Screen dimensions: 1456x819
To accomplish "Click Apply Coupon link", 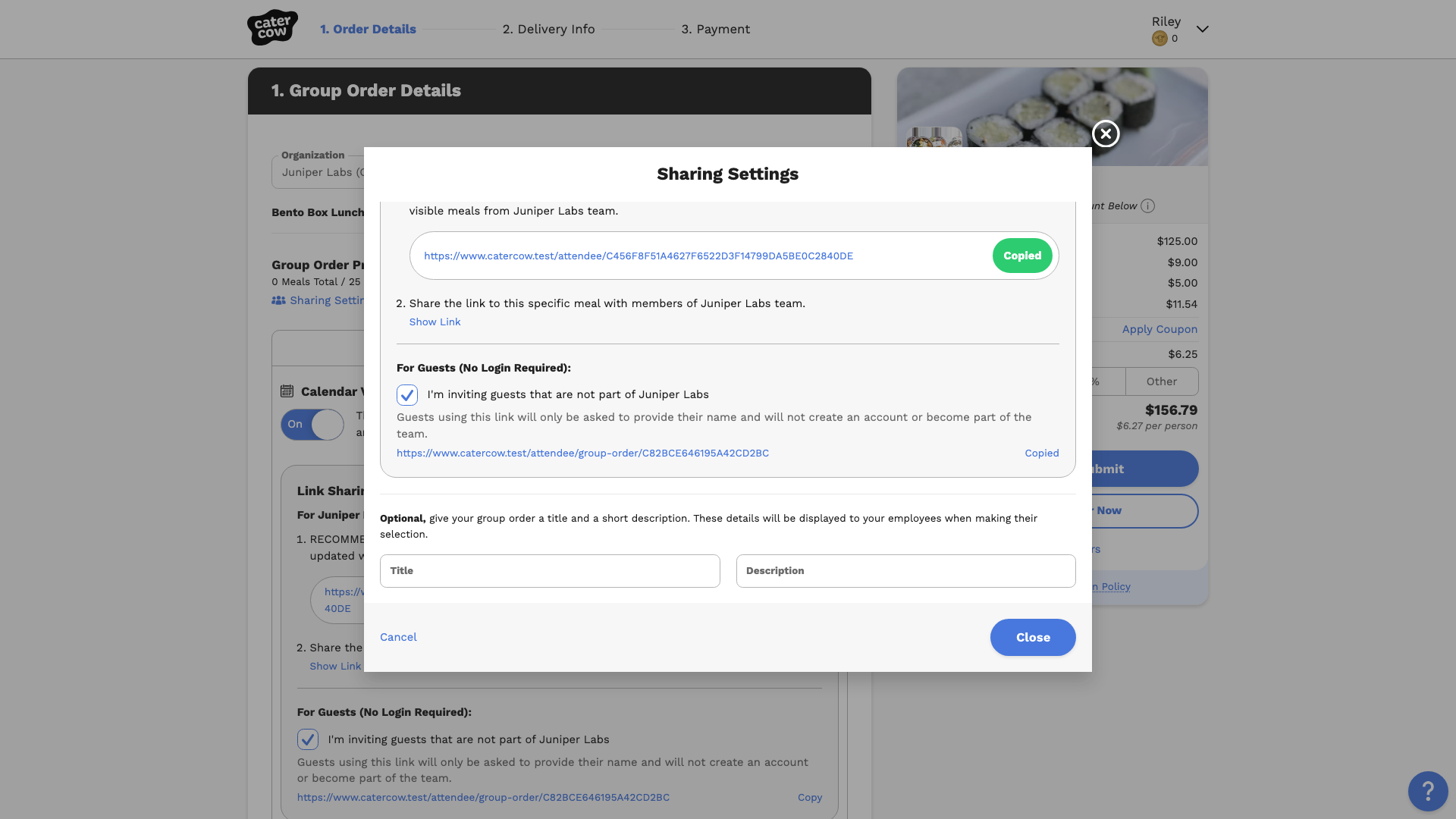I will [x=1159, y=329].
